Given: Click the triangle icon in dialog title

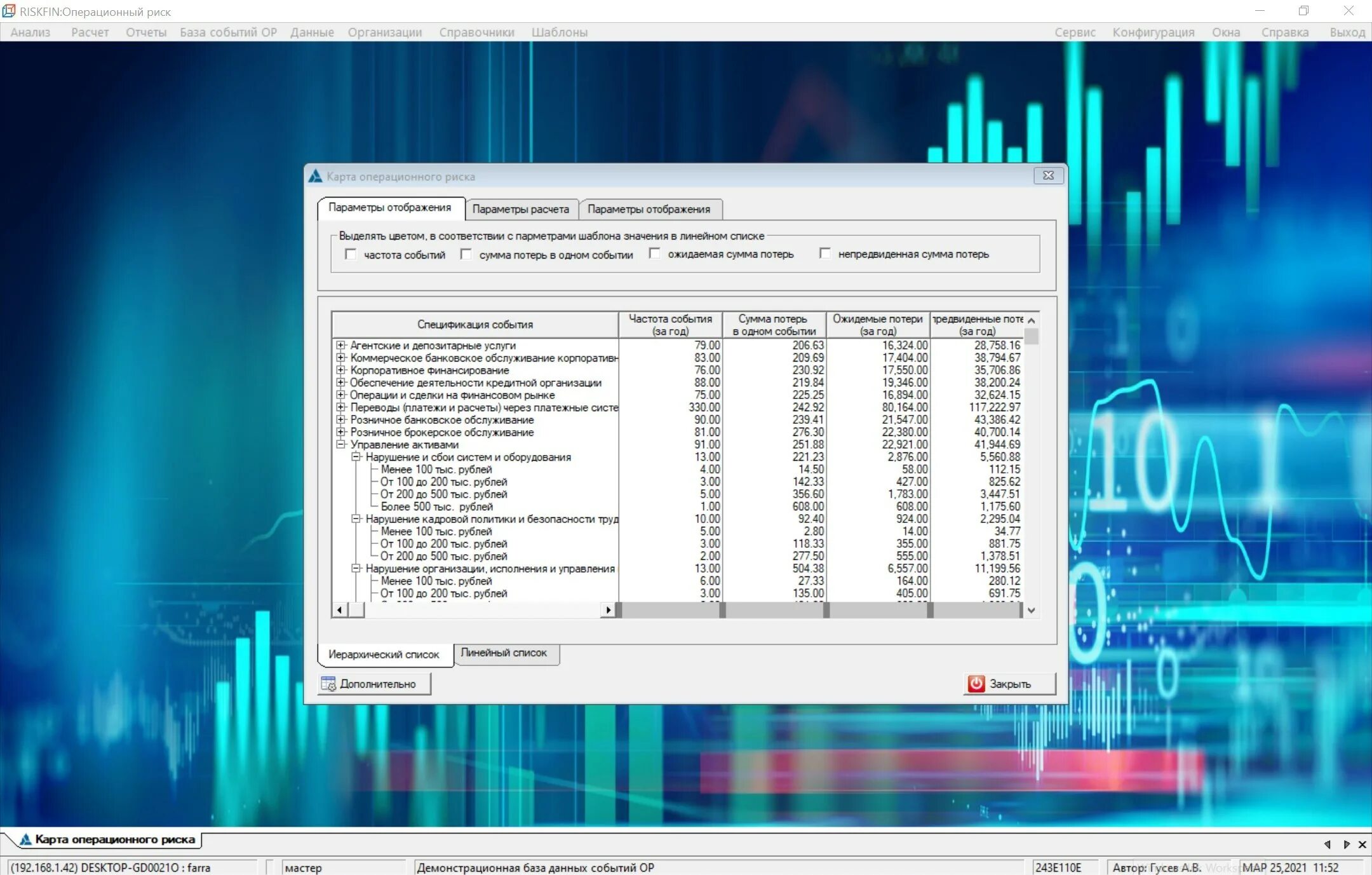Looking at the screenshot, I should coord(315,177).
